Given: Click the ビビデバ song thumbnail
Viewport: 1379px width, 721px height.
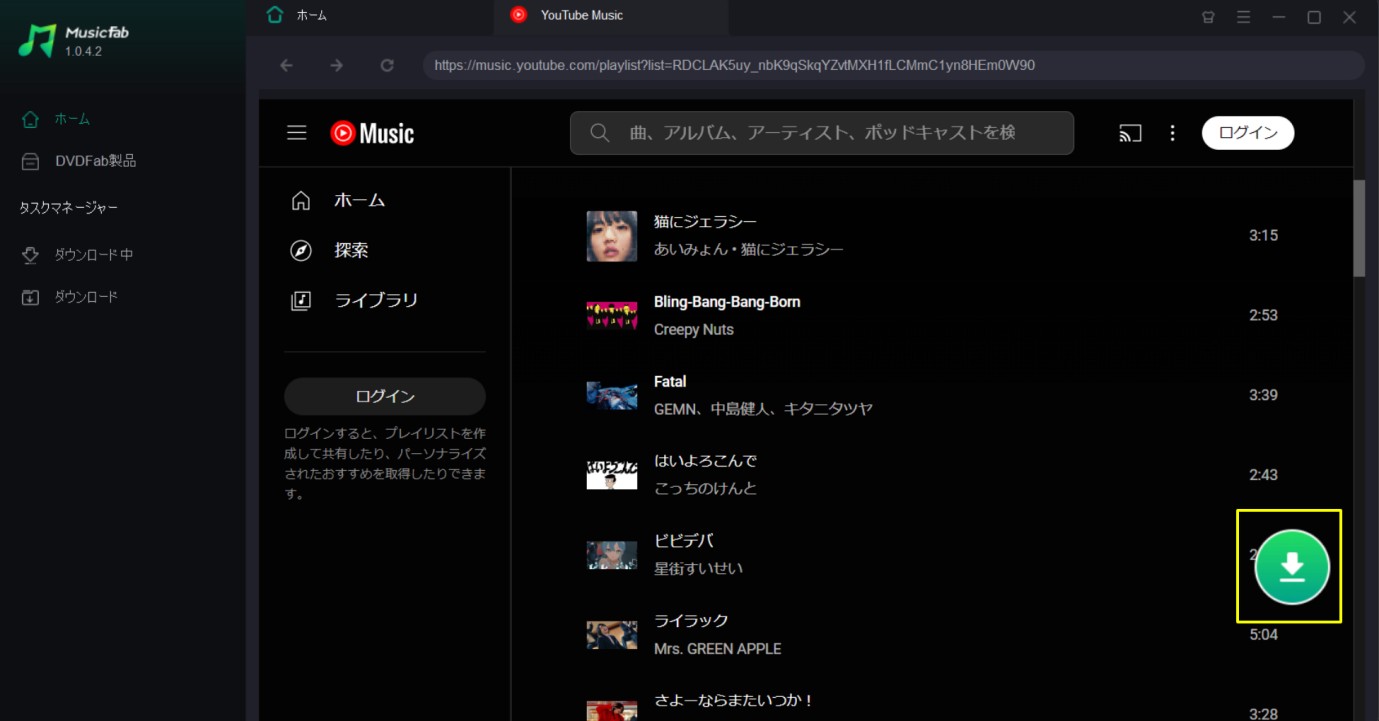Looking at the screenshot, I should coord(612,555).
